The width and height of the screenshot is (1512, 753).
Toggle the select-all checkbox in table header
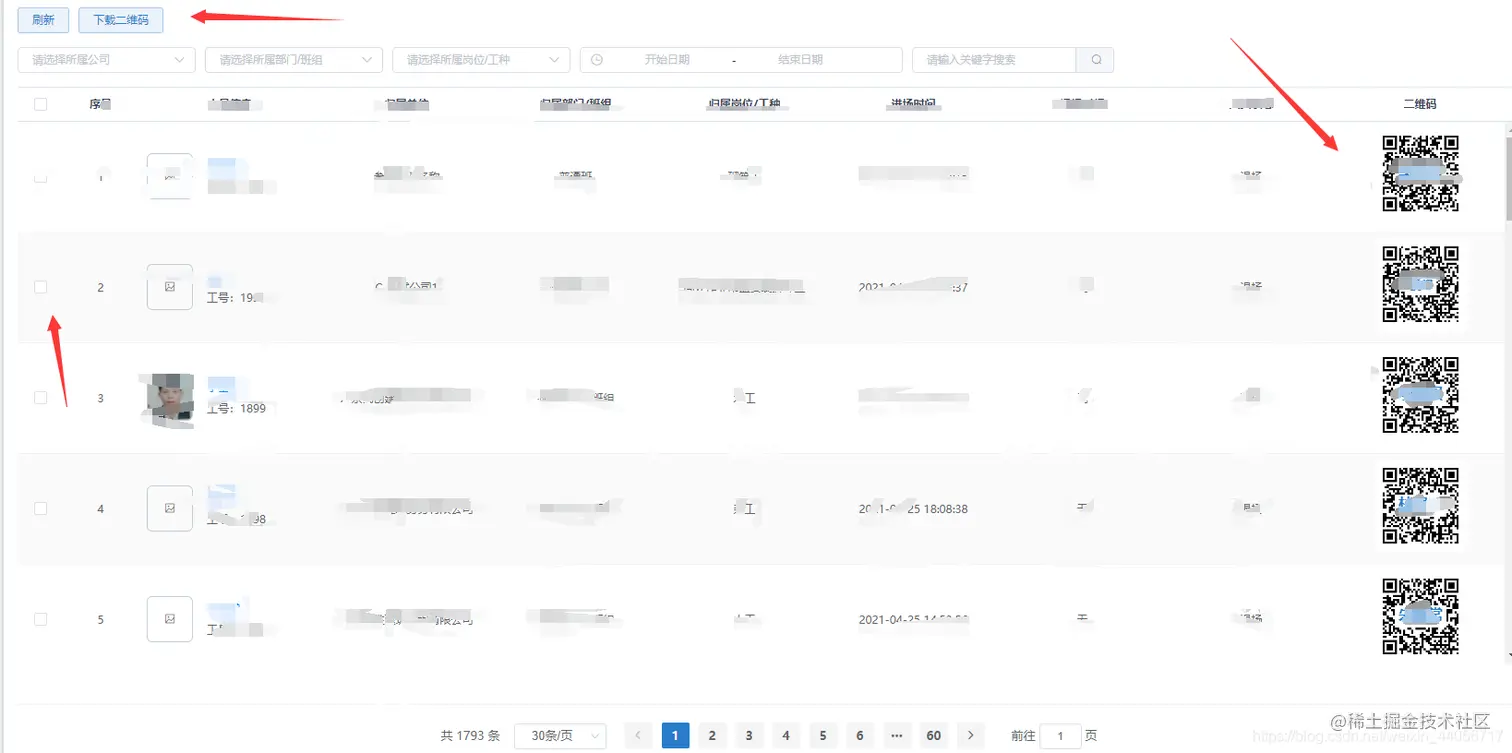pos(41,104)
